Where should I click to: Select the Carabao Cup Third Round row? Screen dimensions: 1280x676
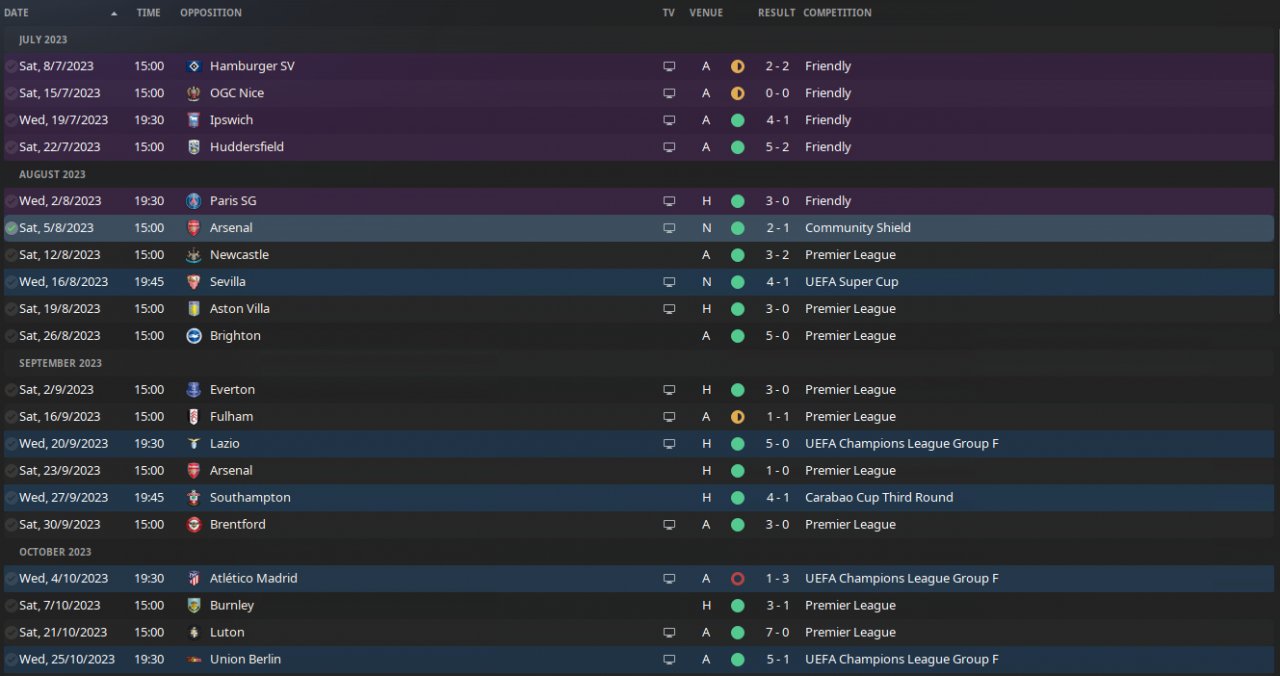point(640,498)
